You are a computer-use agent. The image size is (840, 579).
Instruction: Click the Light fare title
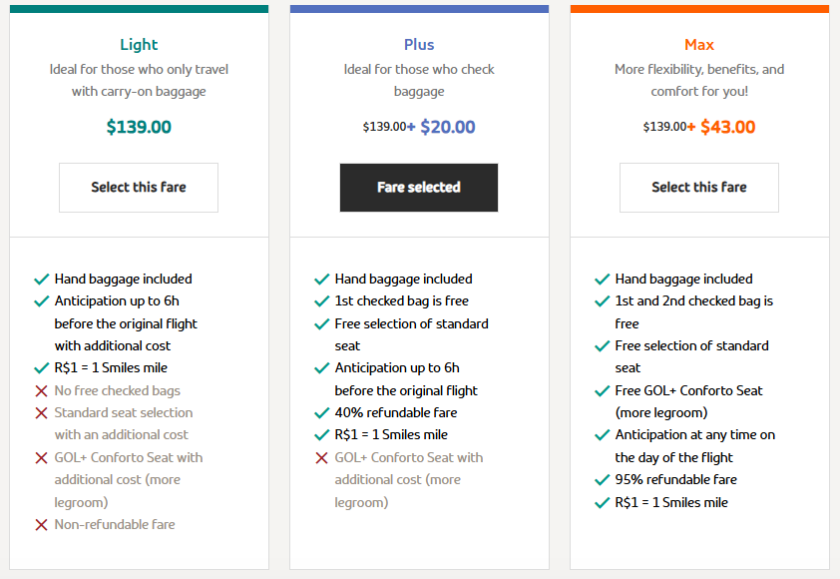[x=138, y=44]
